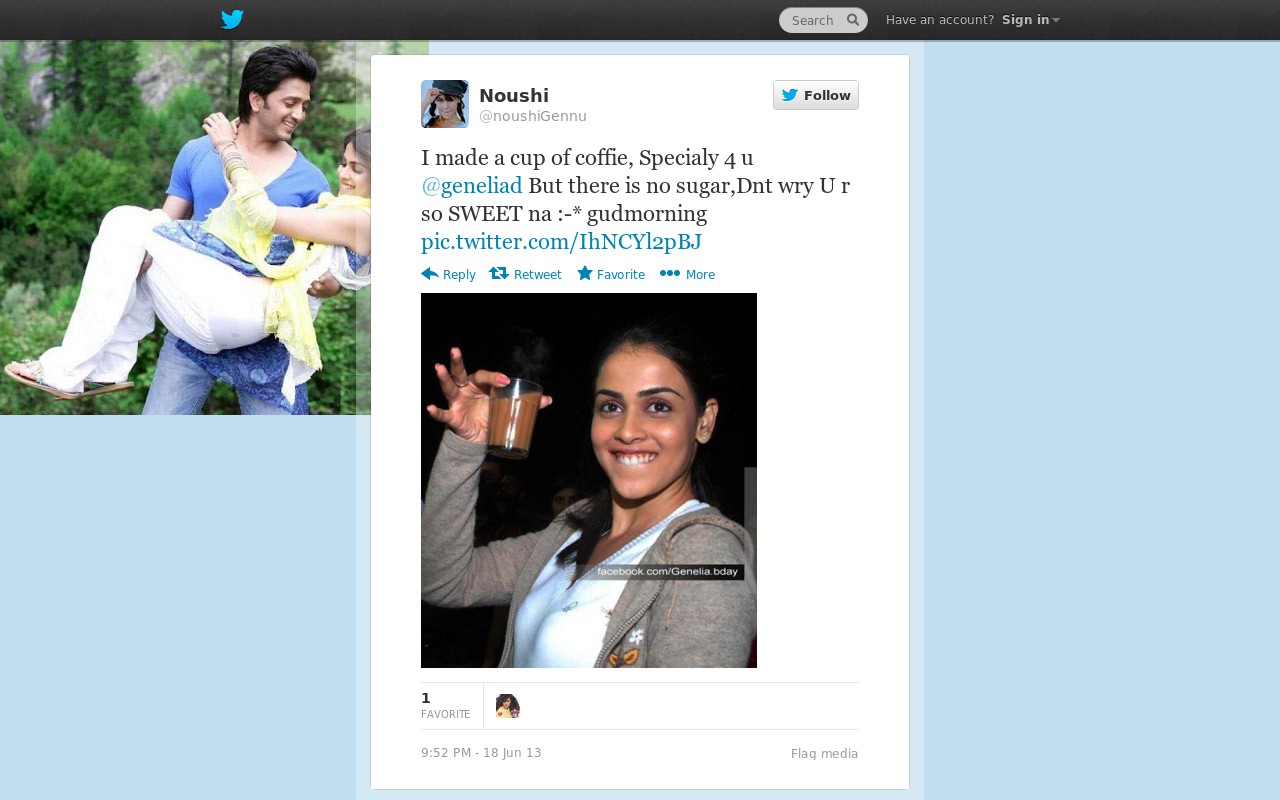Click the Search input field
The width and height of the screenshot is (1280, 800).
(823, 20)
